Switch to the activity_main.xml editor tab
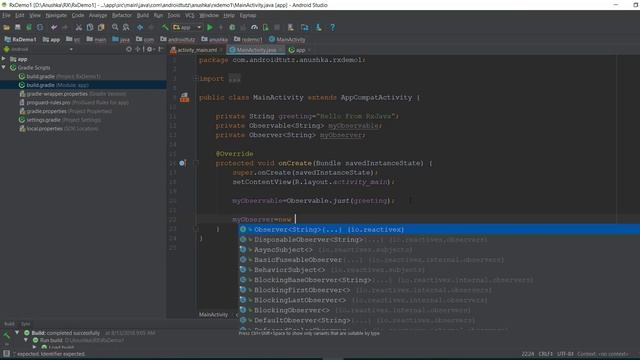Screen dimensions: 640x360 [x=196, y=50]
